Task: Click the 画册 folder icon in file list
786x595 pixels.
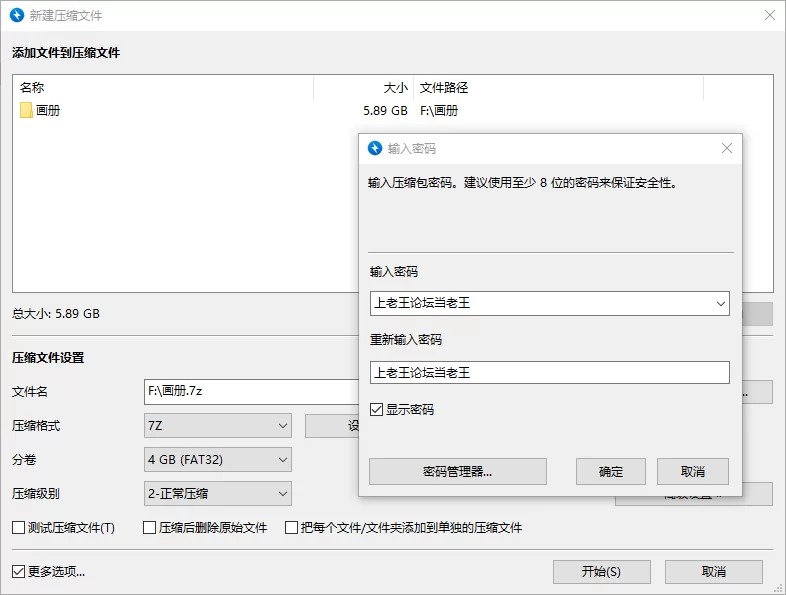Action: [26, 111]
